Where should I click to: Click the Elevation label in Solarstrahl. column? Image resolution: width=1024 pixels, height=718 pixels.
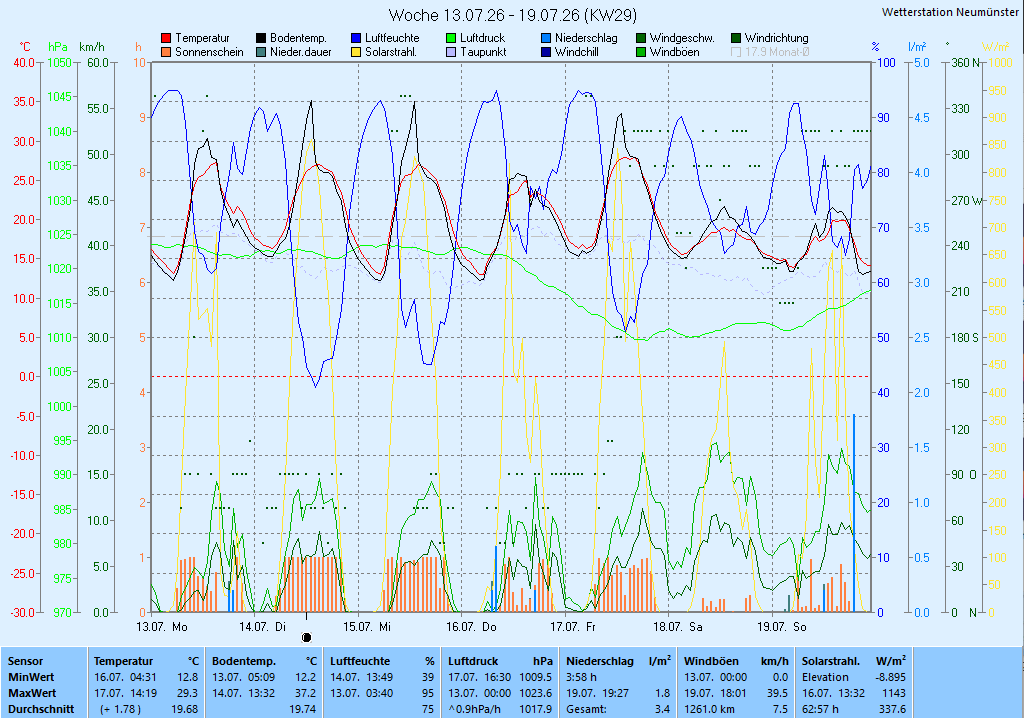point(825,677)
